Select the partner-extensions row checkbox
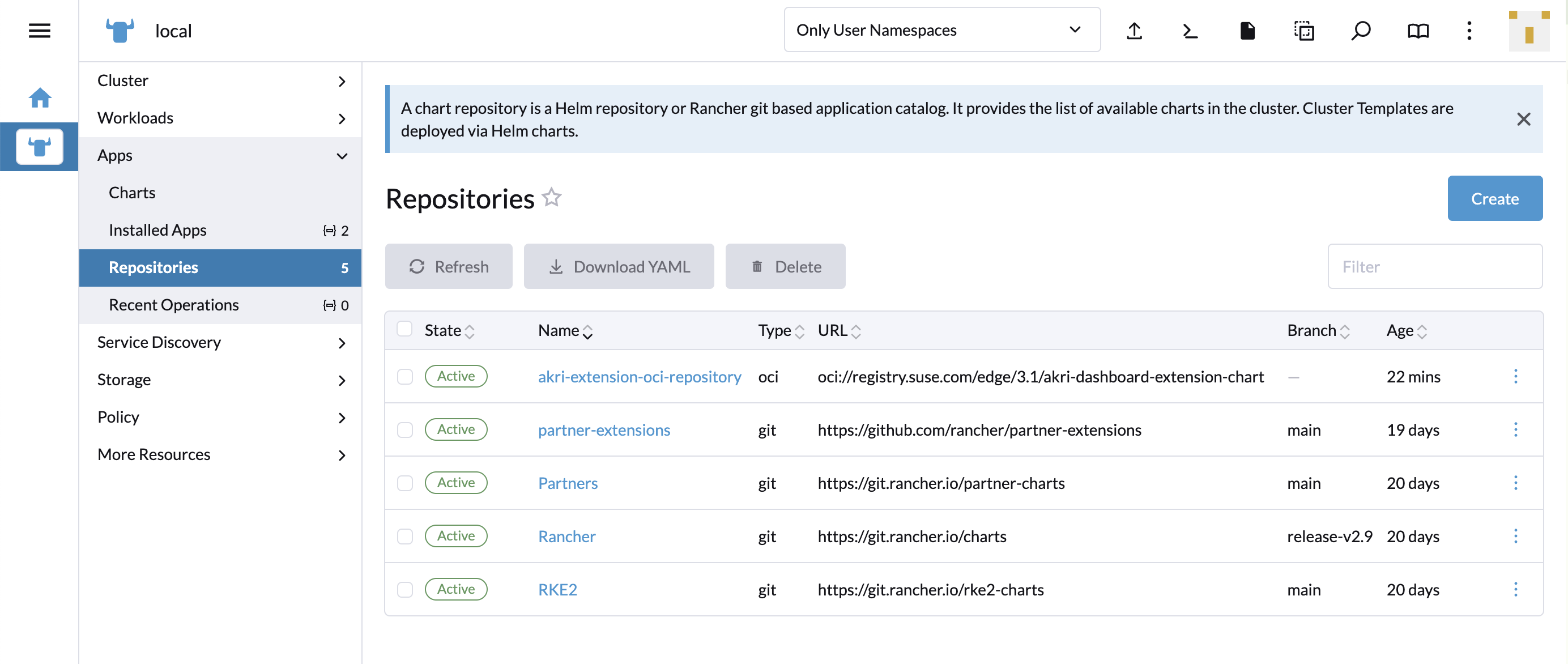This screenshot has width=1568, height=664. 405,429
